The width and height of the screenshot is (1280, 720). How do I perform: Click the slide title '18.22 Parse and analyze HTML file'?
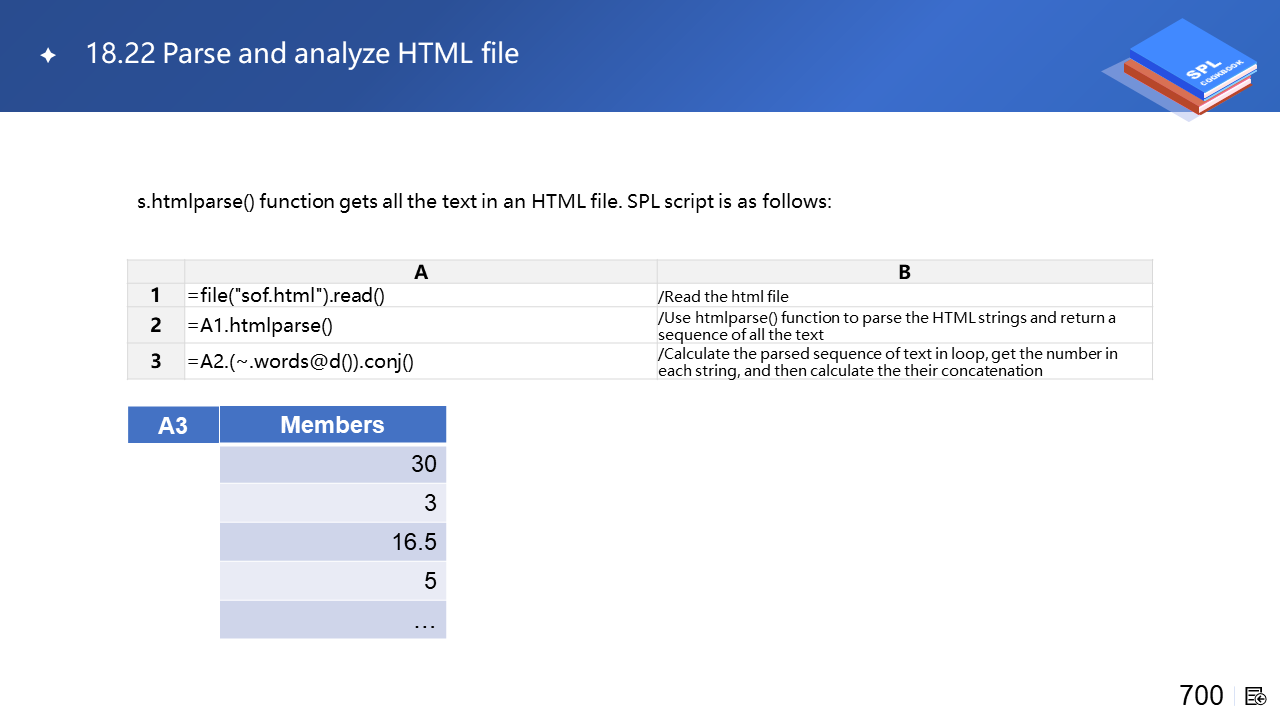coord(302,53)
